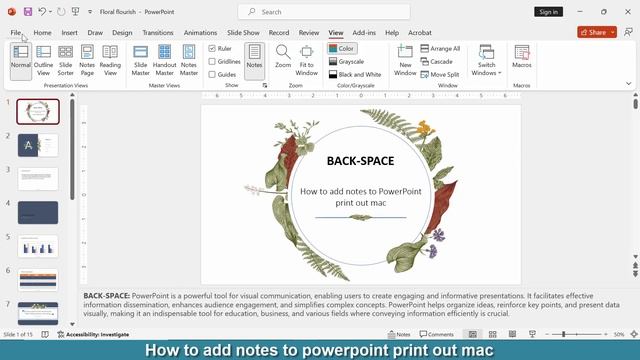Select Slide Sorter view in status bar
Viewport: 640px width, 360px height.
click(493, 334)
